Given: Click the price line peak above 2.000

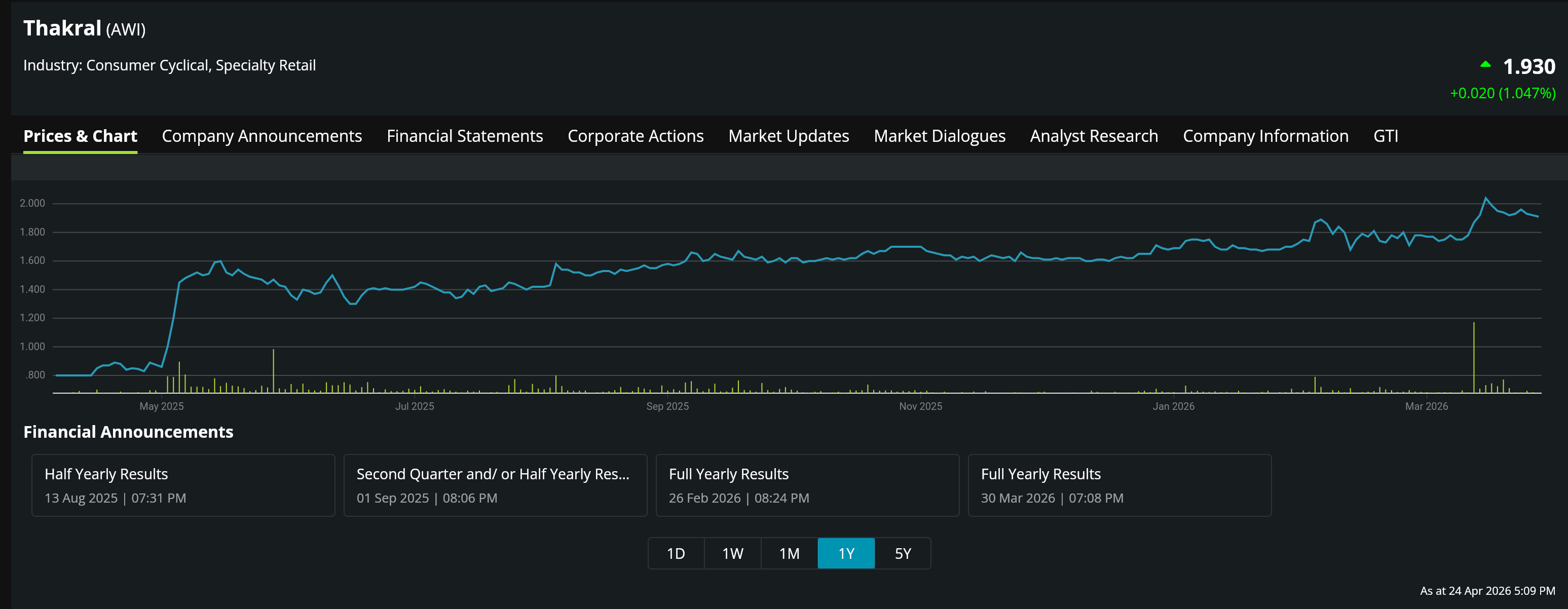Looking at the screenshot, I should click(x=1486, y=198).
